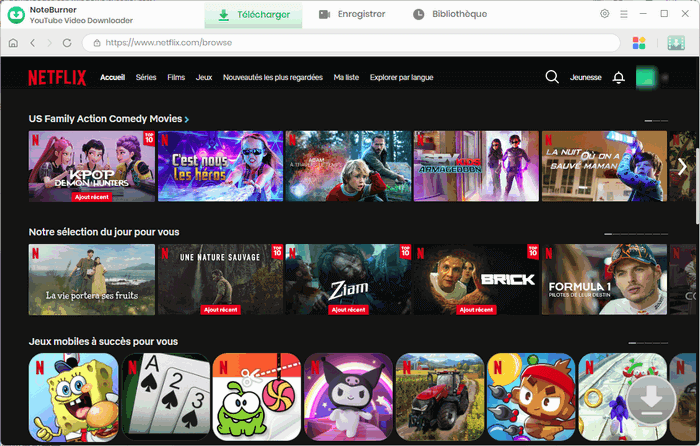
Task: Click the pagination indicator of Notre sélection row
Action: pyautogui.click(x=636, y=234)
